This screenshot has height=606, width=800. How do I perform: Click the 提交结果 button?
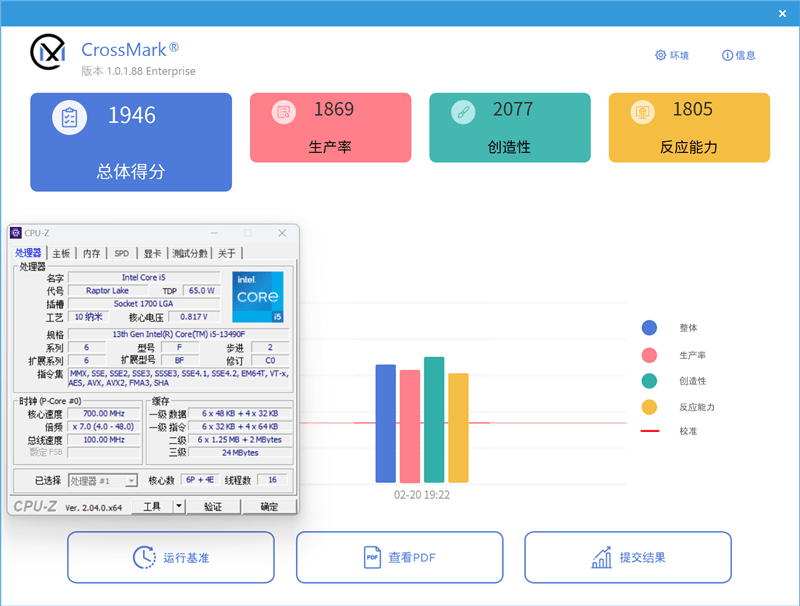coord(628,557)
